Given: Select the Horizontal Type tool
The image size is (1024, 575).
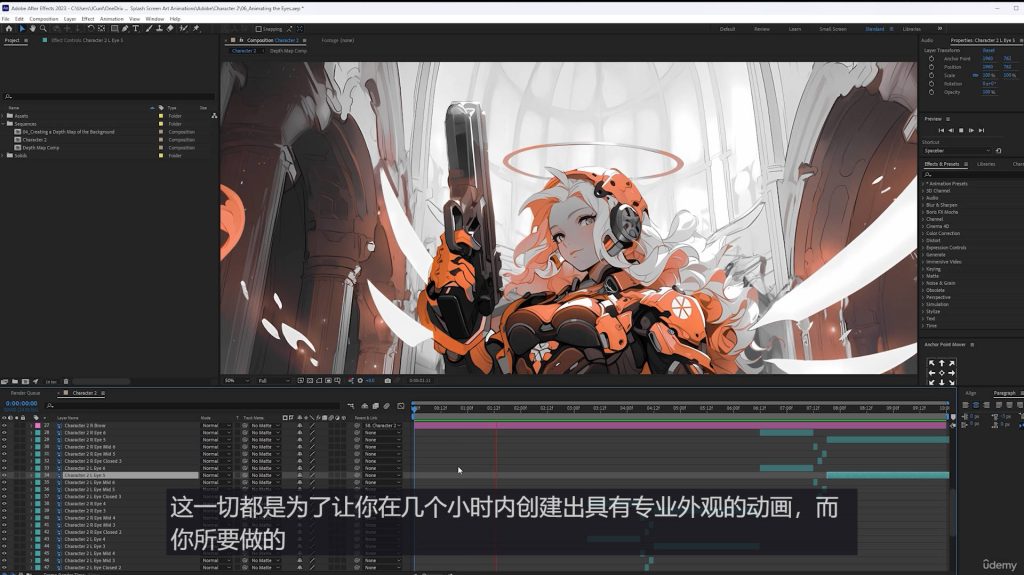Looking at the screenshot, I should tap(136, 29).
